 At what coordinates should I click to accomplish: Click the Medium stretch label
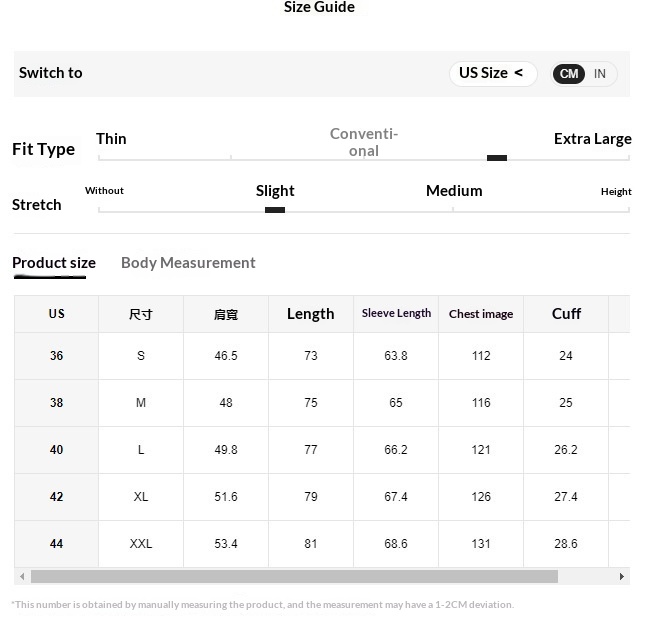pos(454,191)
